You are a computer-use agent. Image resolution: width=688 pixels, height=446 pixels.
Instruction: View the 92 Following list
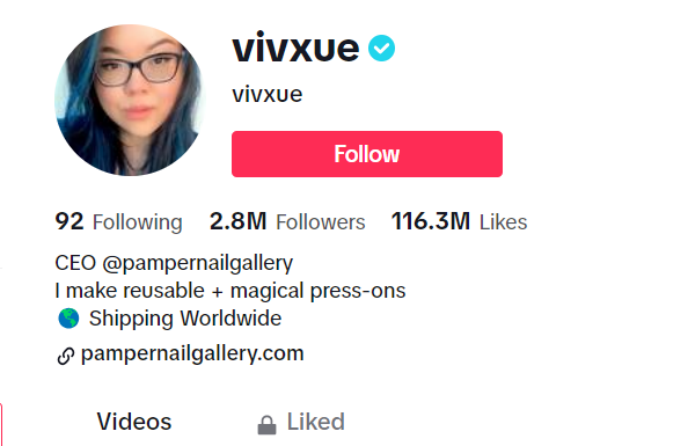click(118, 221)
